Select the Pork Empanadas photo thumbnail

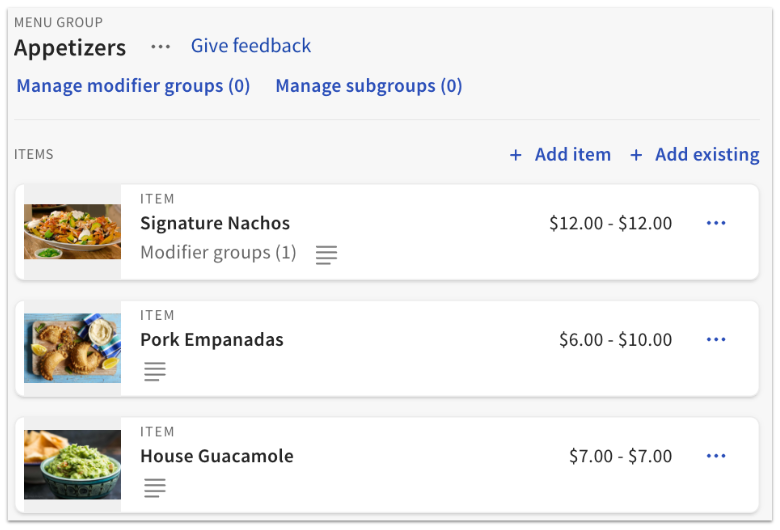[x=72, y=349]
